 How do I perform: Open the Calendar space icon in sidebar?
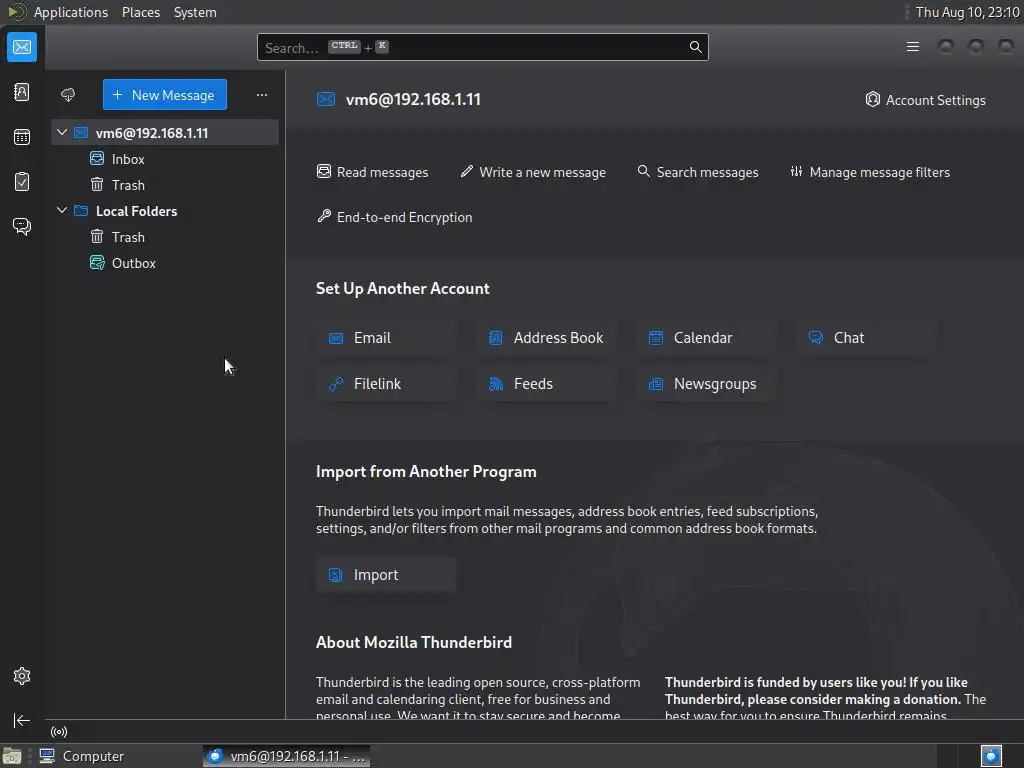tap(22, 136)
